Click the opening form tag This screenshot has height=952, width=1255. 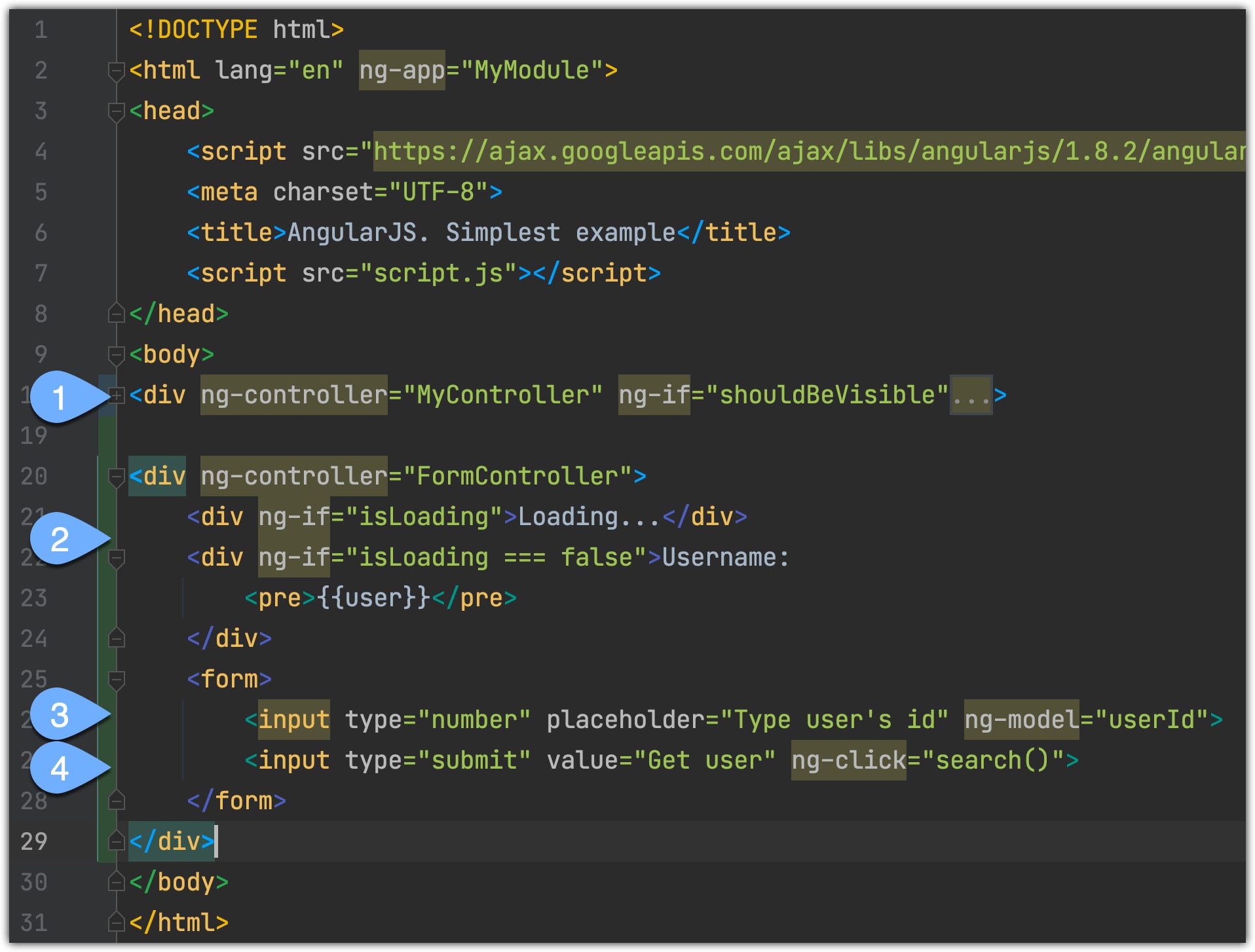pyautogui.click(x=229, y=680)
